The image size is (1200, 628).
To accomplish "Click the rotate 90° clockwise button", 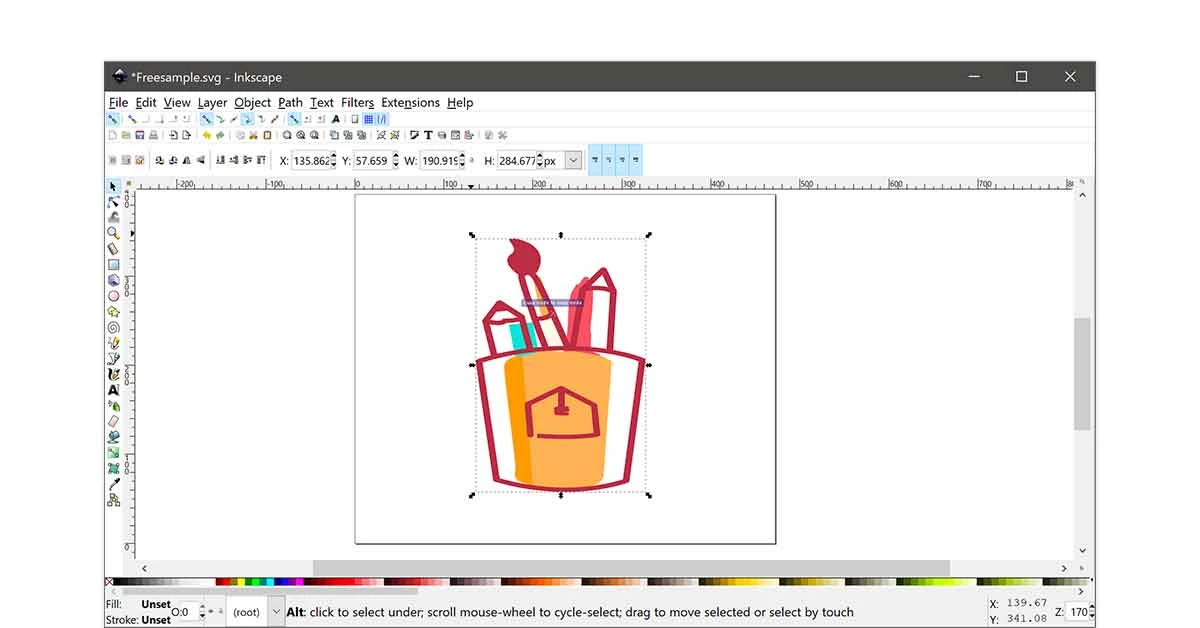I will tap(172, 160).
